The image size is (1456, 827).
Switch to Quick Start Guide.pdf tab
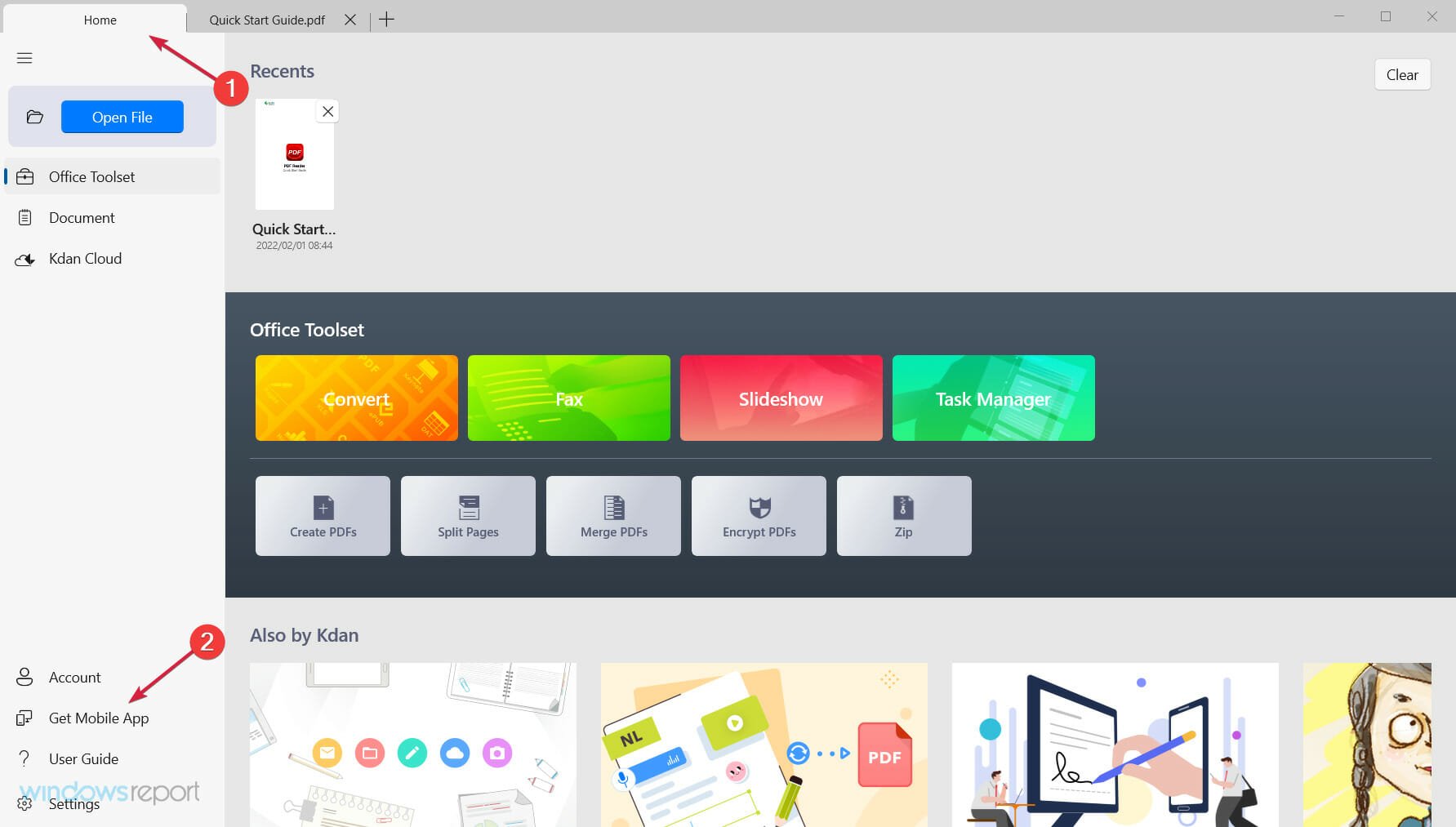tap(267, 20)
